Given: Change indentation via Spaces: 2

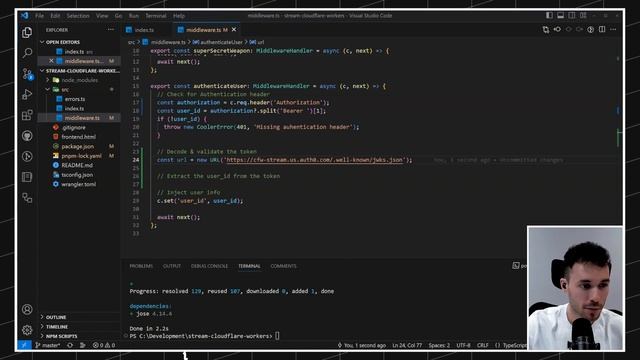Looking at the screenshot, I should 439,345.
